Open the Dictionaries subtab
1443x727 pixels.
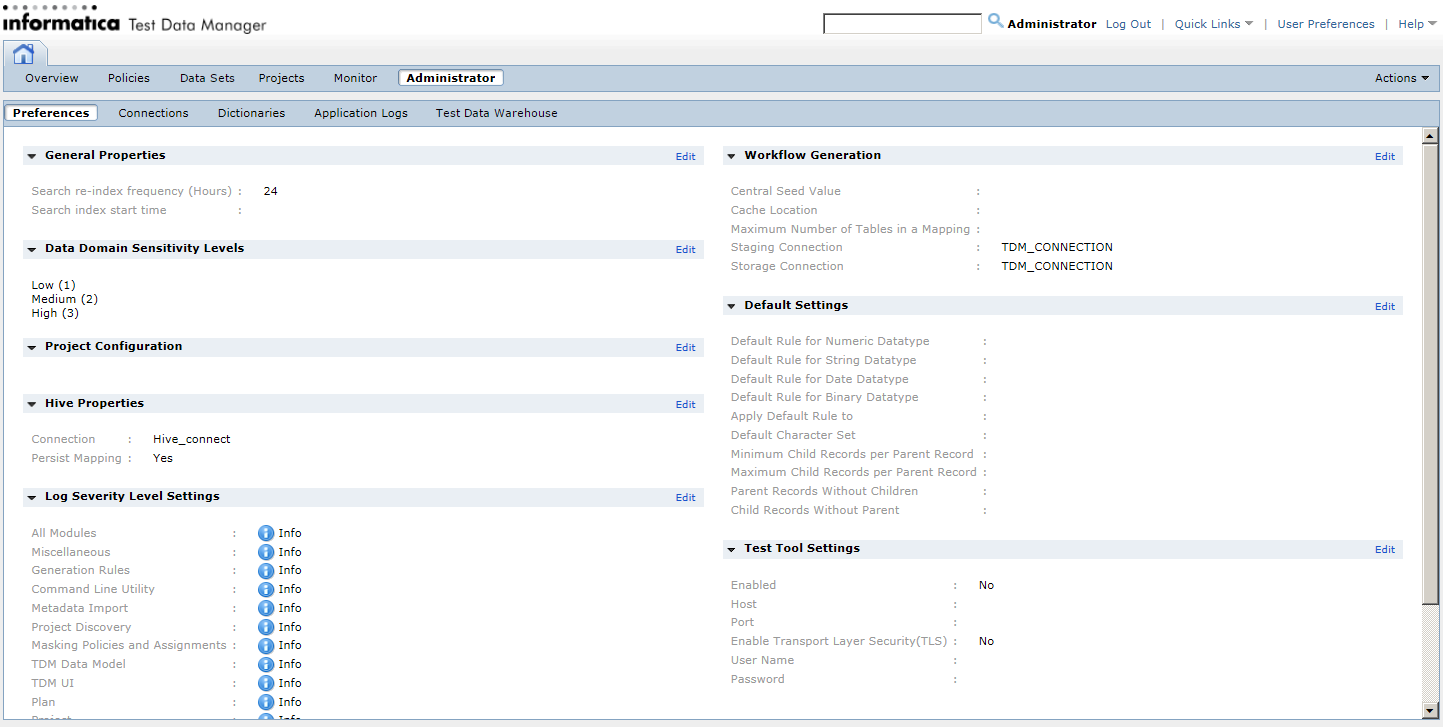pyautogui.click(x=252, y=113)
